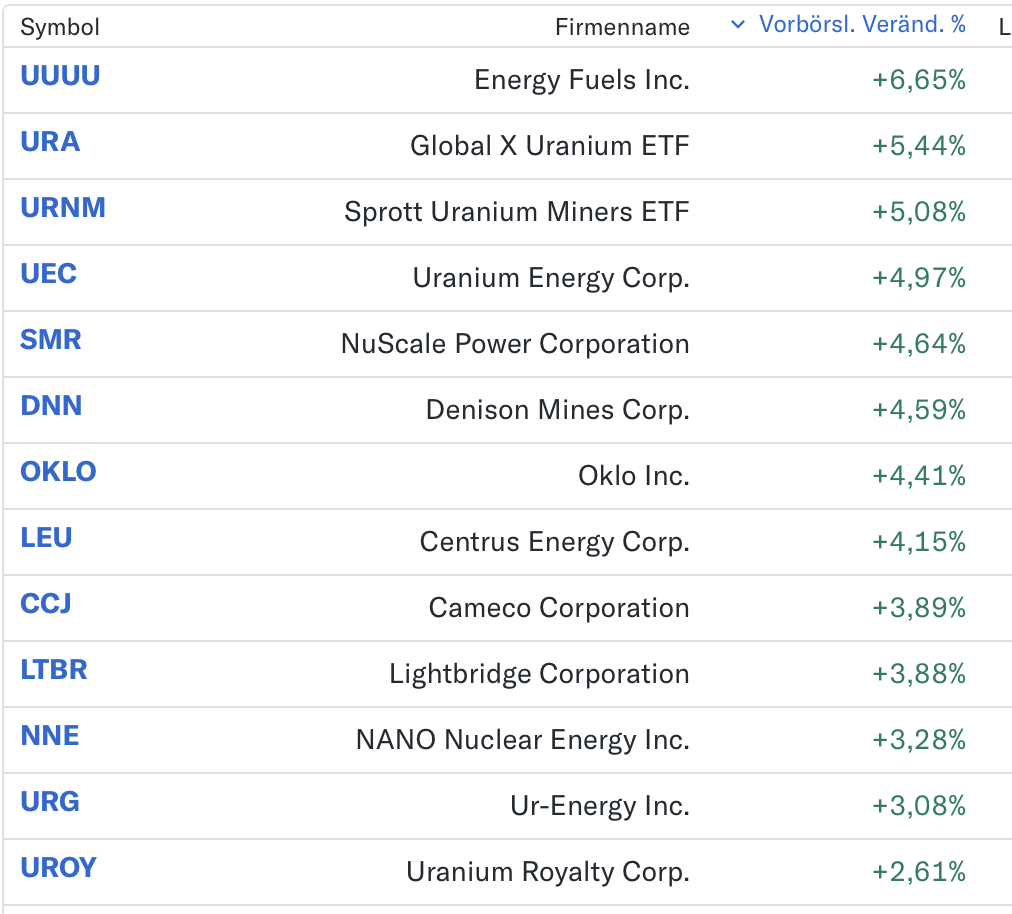Sort by Vorbörsl. Veränd. % column header
1012x914 pixels.
(862, 25)
